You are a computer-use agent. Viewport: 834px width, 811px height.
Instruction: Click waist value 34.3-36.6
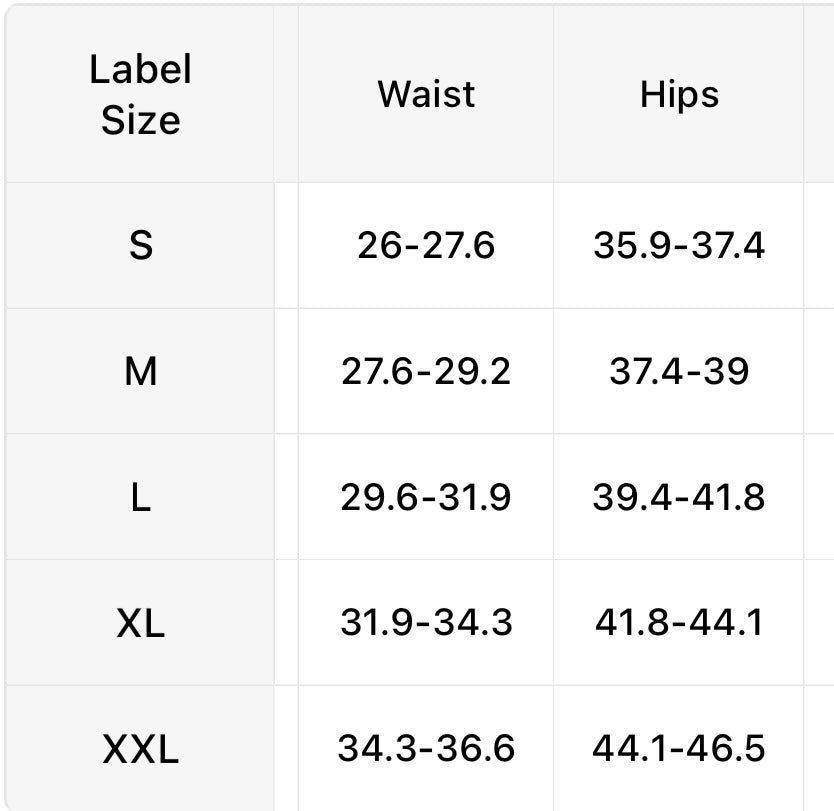[426, 748]
